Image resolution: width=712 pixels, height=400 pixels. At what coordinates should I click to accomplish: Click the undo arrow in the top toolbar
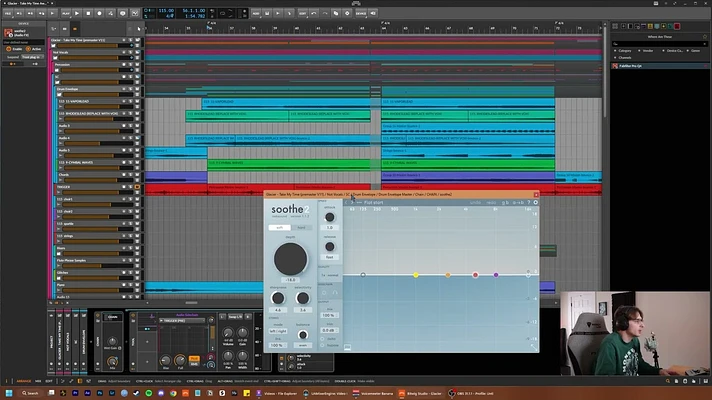click(x=314, y=14)
